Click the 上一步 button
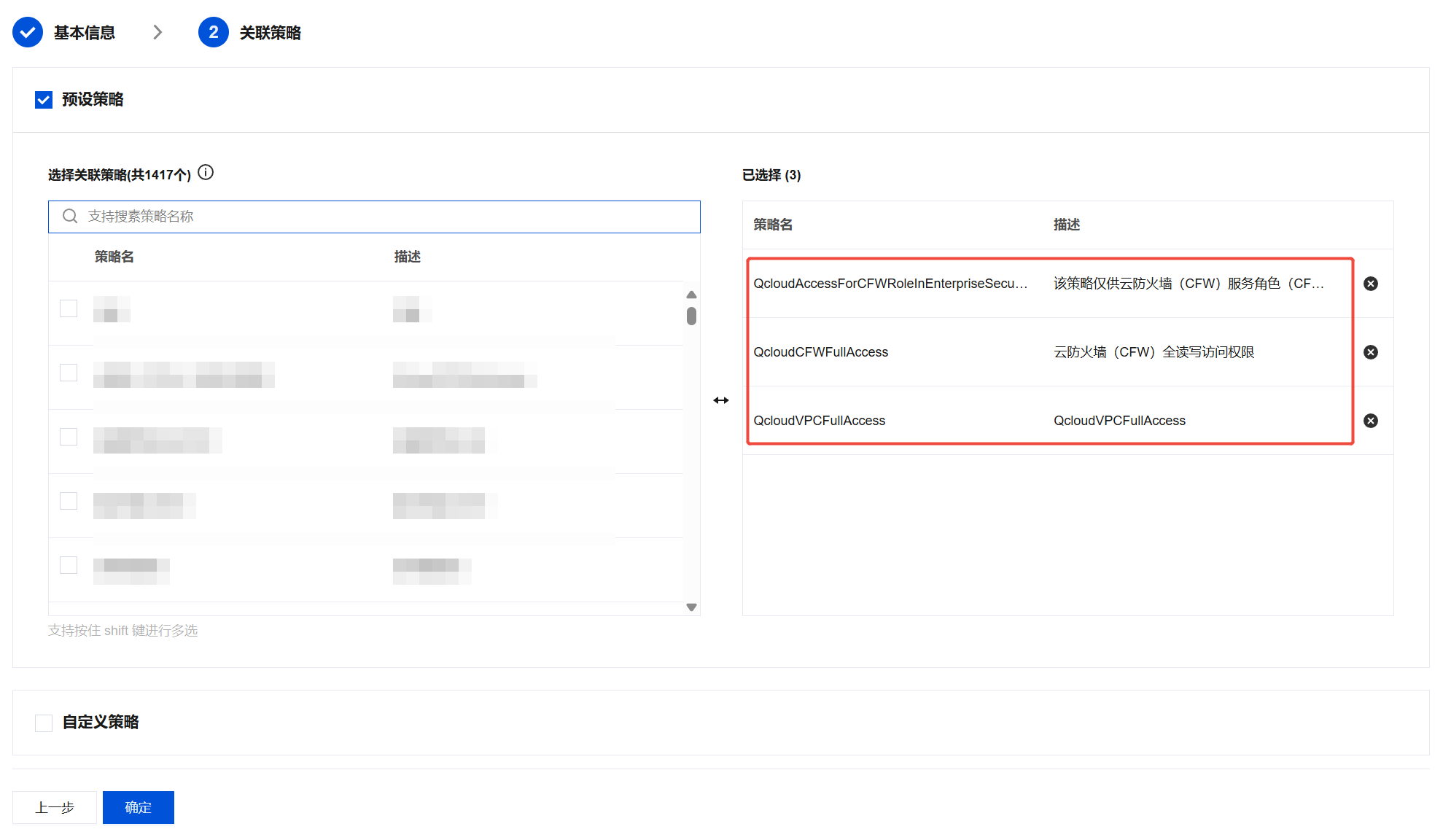 click(55, 807)
